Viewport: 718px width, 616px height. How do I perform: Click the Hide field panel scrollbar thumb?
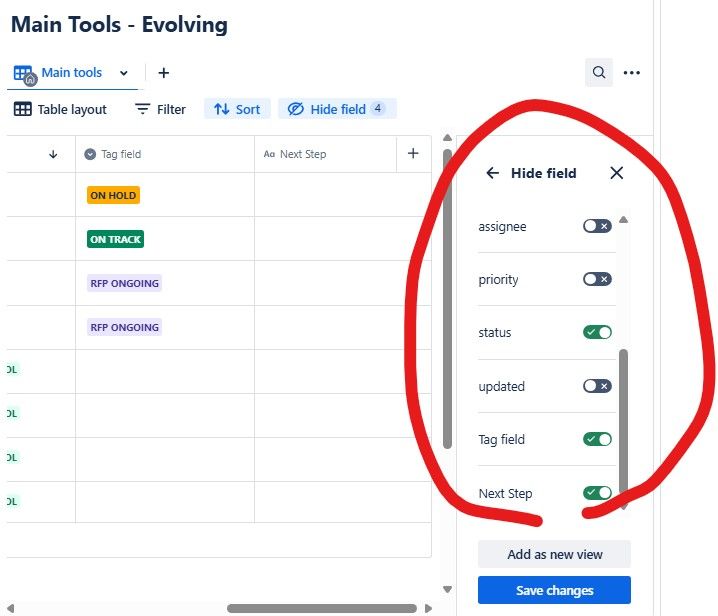tap(623, 424)
